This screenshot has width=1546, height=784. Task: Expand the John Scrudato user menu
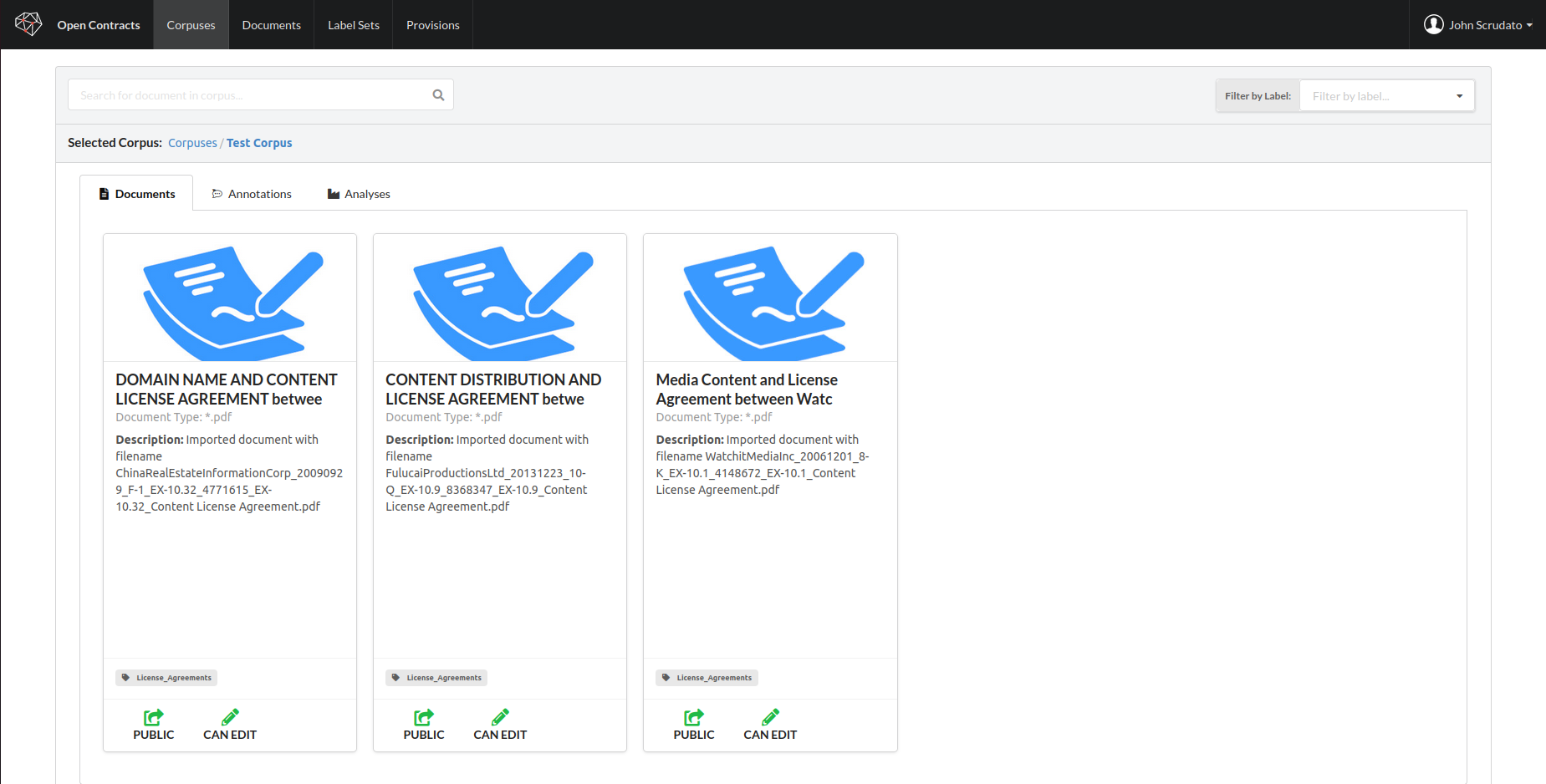click(x=1478, y=25)
